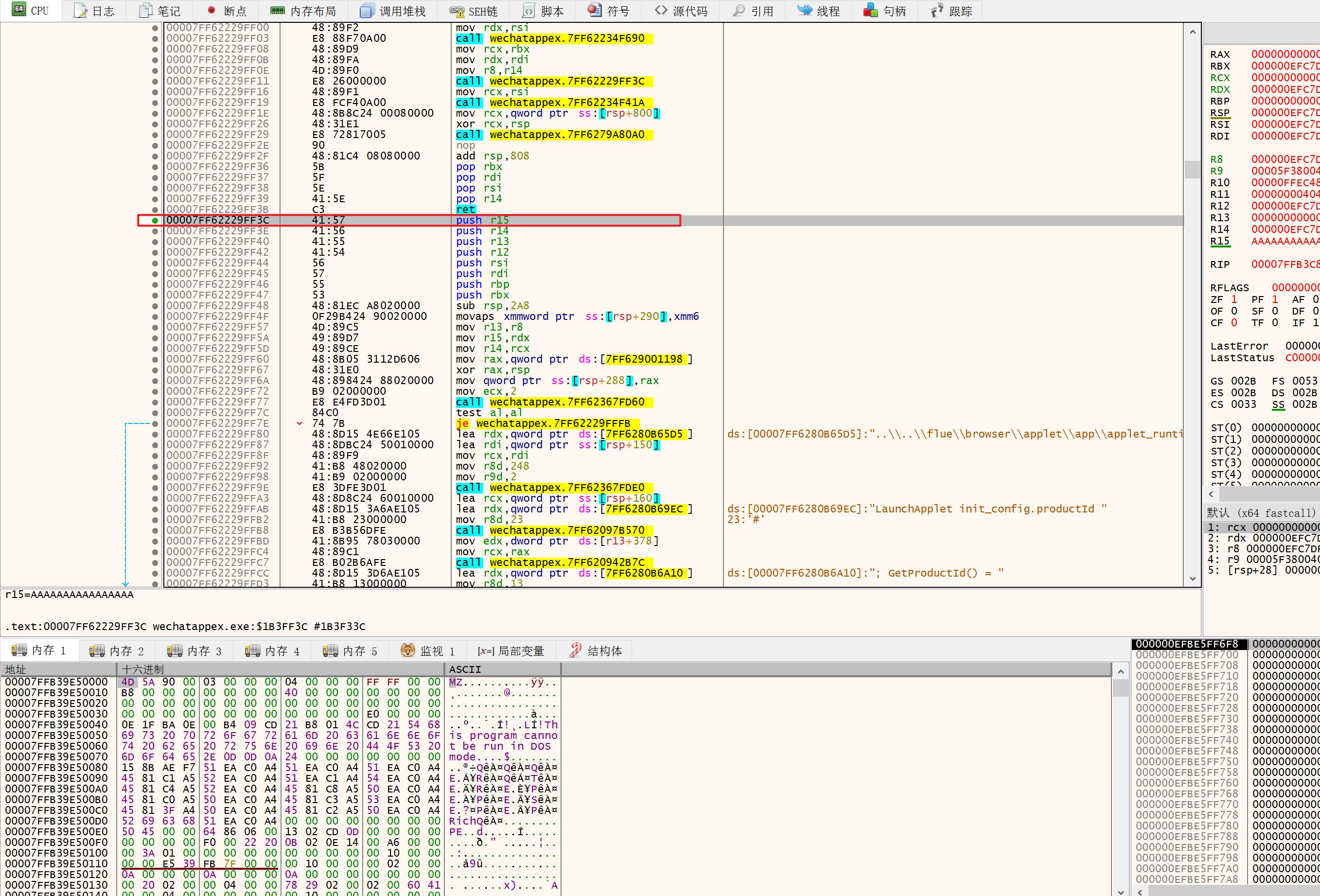Click memory dump scrollbar up arrow
The image size is (1320, 896).
tap(1120, 672)
